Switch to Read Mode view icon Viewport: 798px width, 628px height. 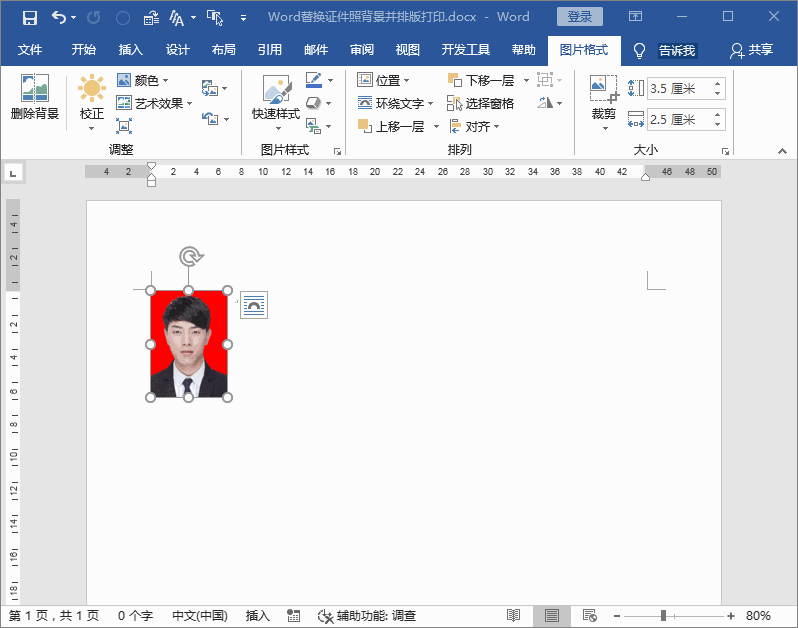point(514,616)
